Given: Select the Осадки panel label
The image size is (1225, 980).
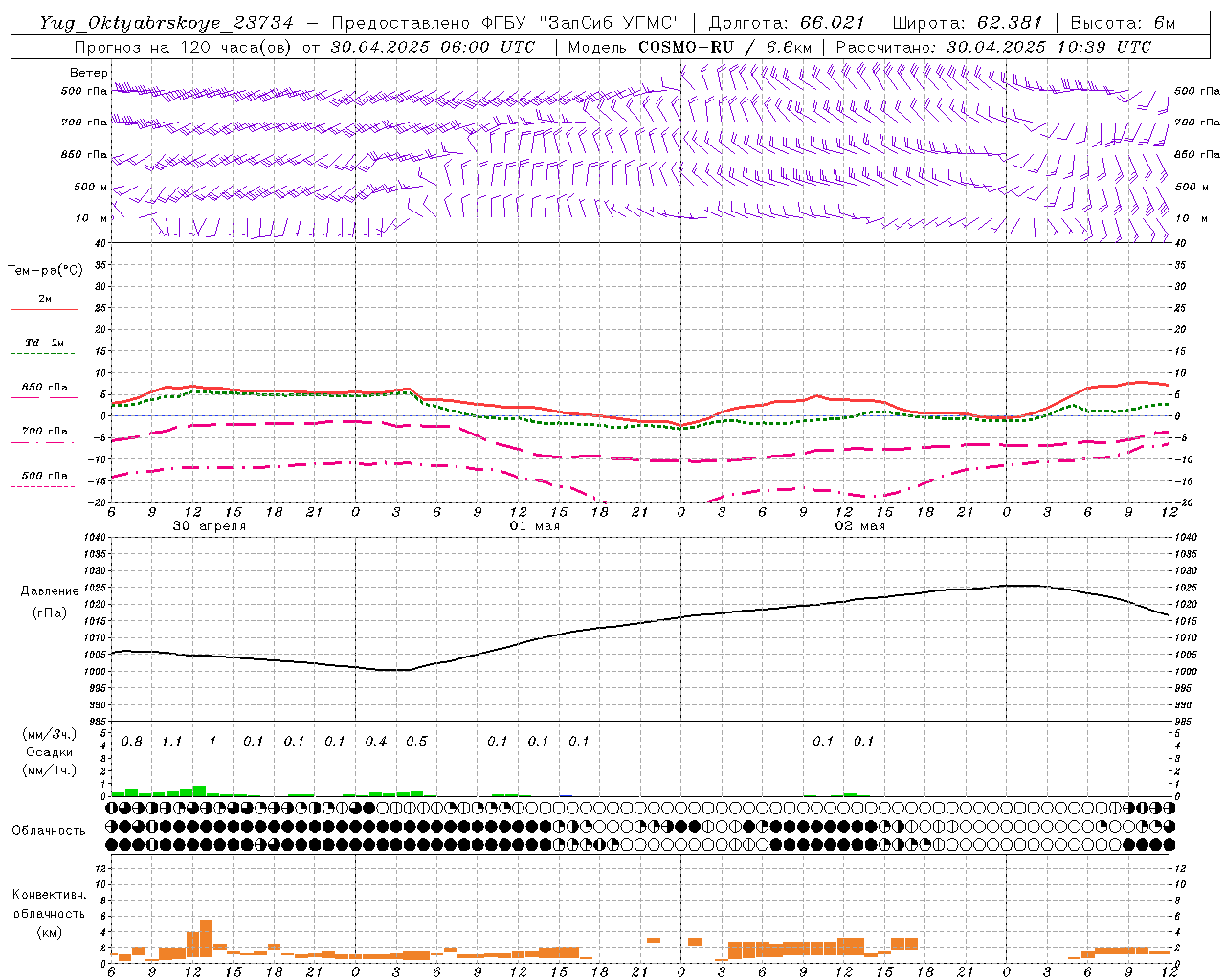Looking at the screenshot, I should coord(49,752).
